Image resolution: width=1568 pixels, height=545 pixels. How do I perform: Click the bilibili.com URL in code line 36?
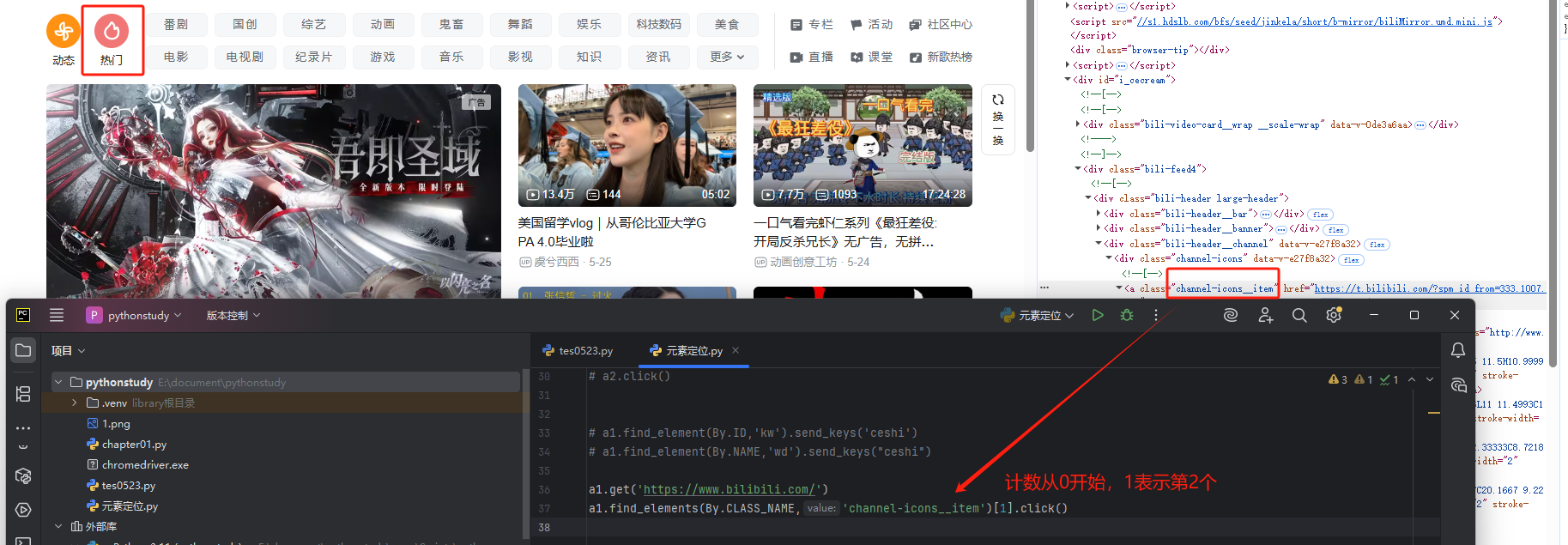[x=730, y=489]
